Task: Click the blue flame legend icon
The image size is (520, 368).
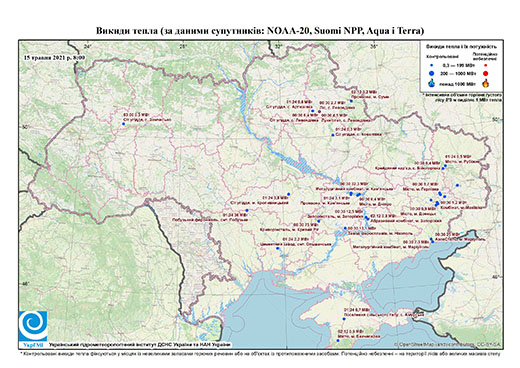Action: pos(432,83)
